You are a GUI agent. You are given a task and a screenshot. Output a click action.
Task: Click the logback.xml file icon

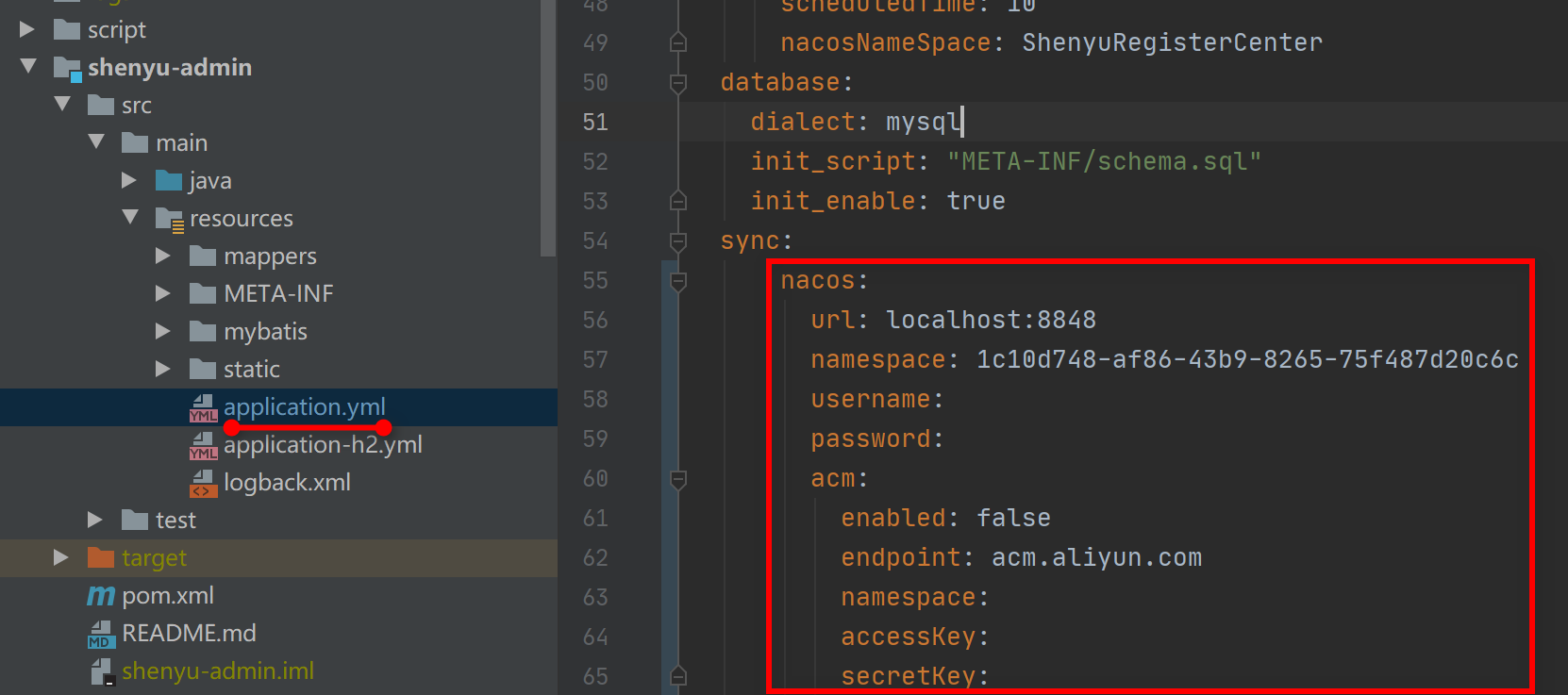pos(203,483)
